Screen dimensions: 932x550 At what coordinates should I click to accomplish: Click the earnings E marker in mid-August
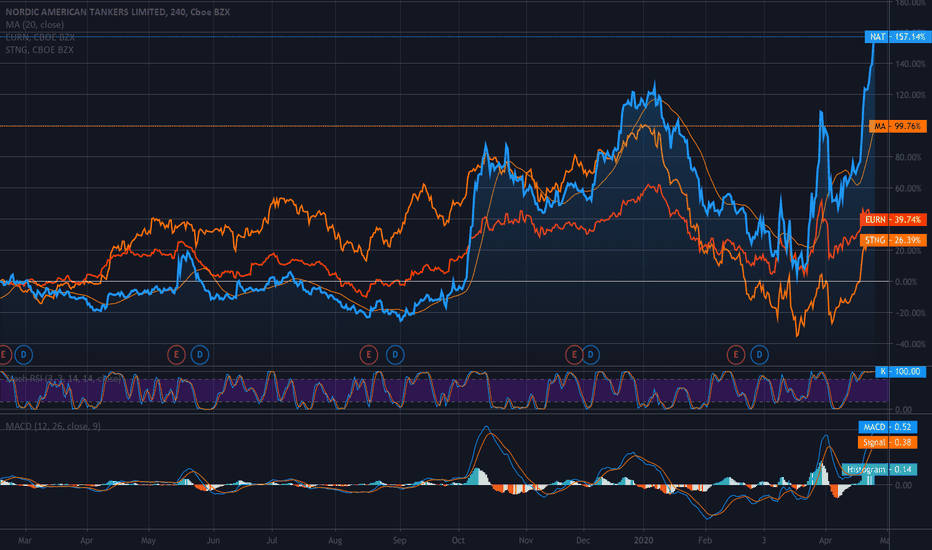pos(369,355)
